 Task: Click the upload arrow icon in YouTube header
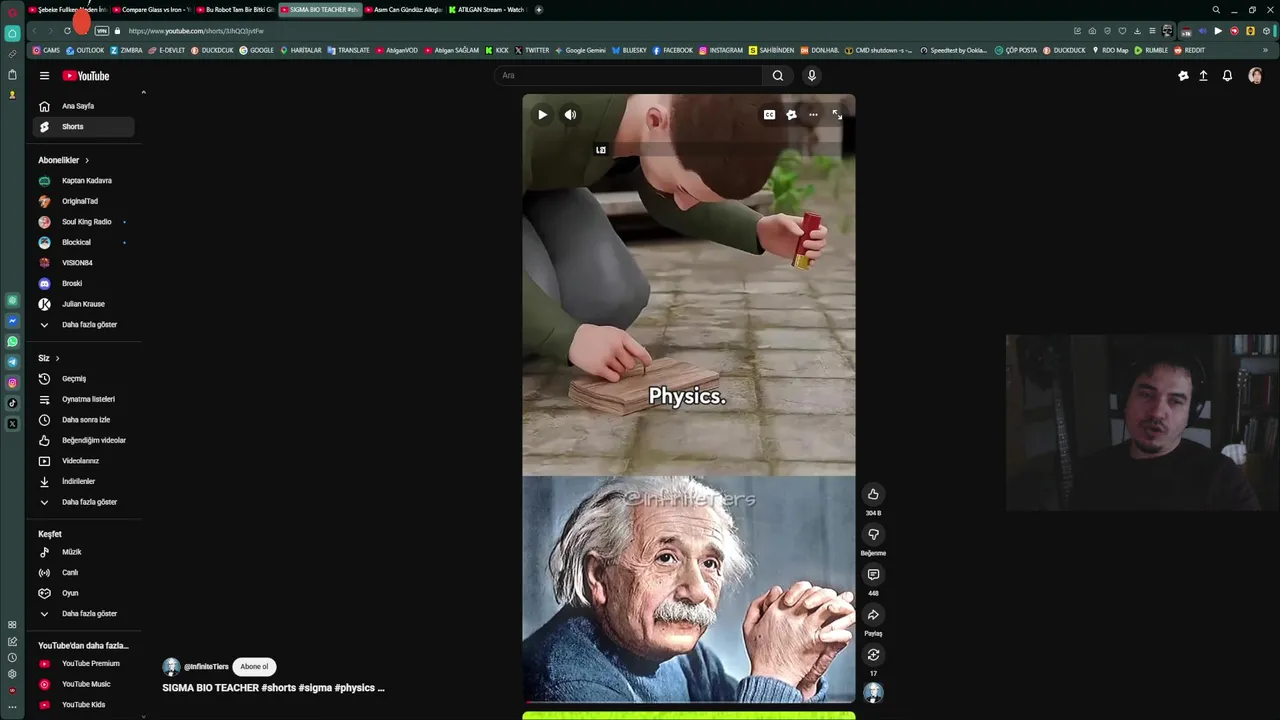click(x=1203, y=76)
